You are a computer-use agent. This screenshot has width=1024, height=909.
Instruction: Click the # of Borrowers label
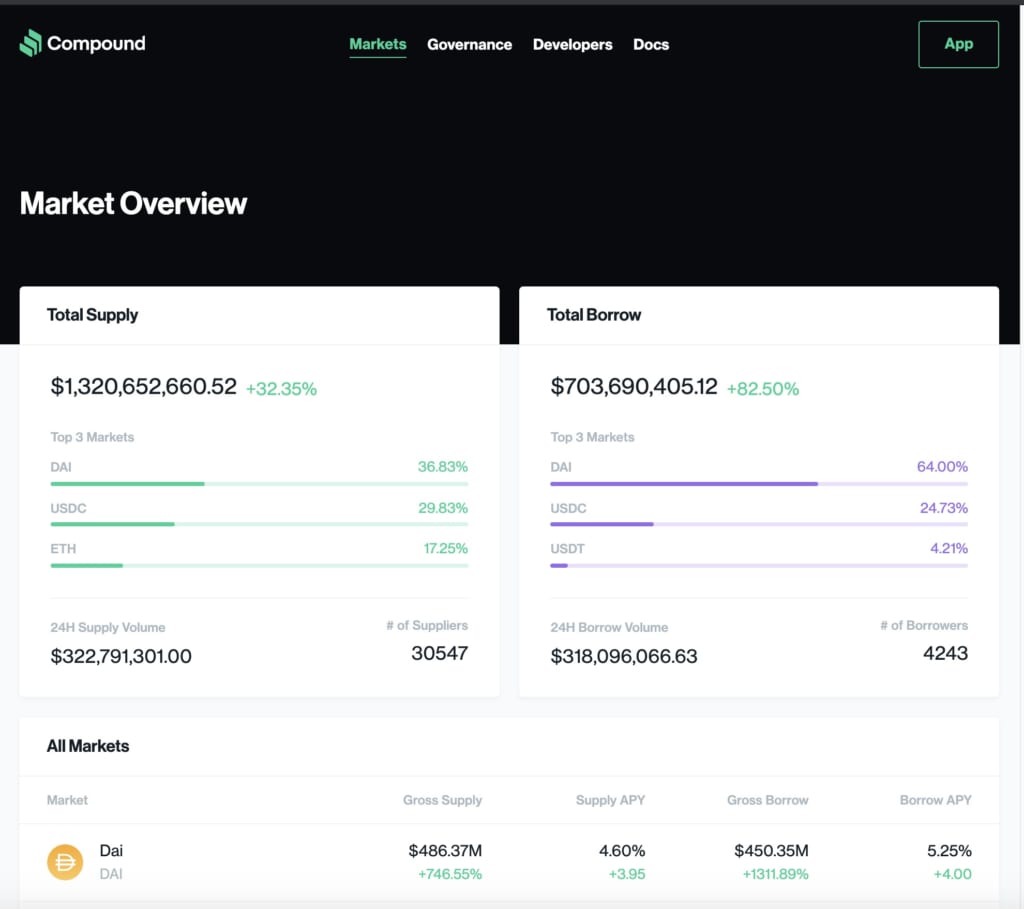(x=924, y=626)
